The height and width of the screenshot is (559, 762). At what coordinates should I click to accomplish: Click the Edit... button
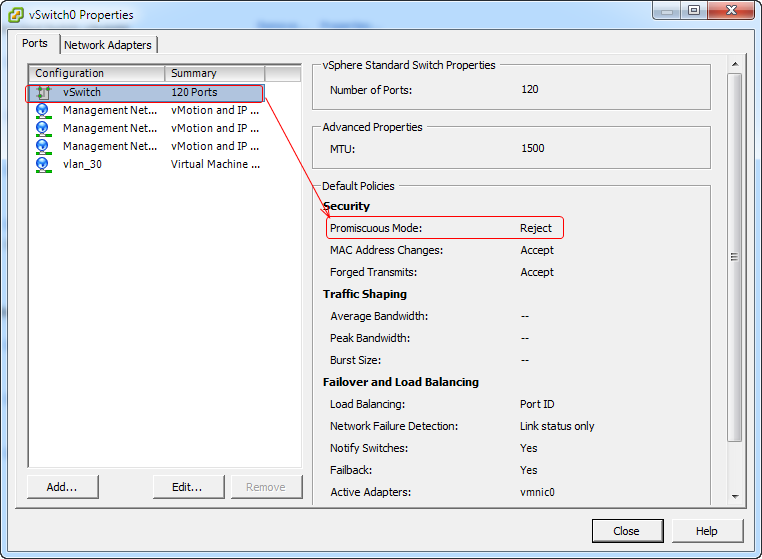(x=188, y=487)
